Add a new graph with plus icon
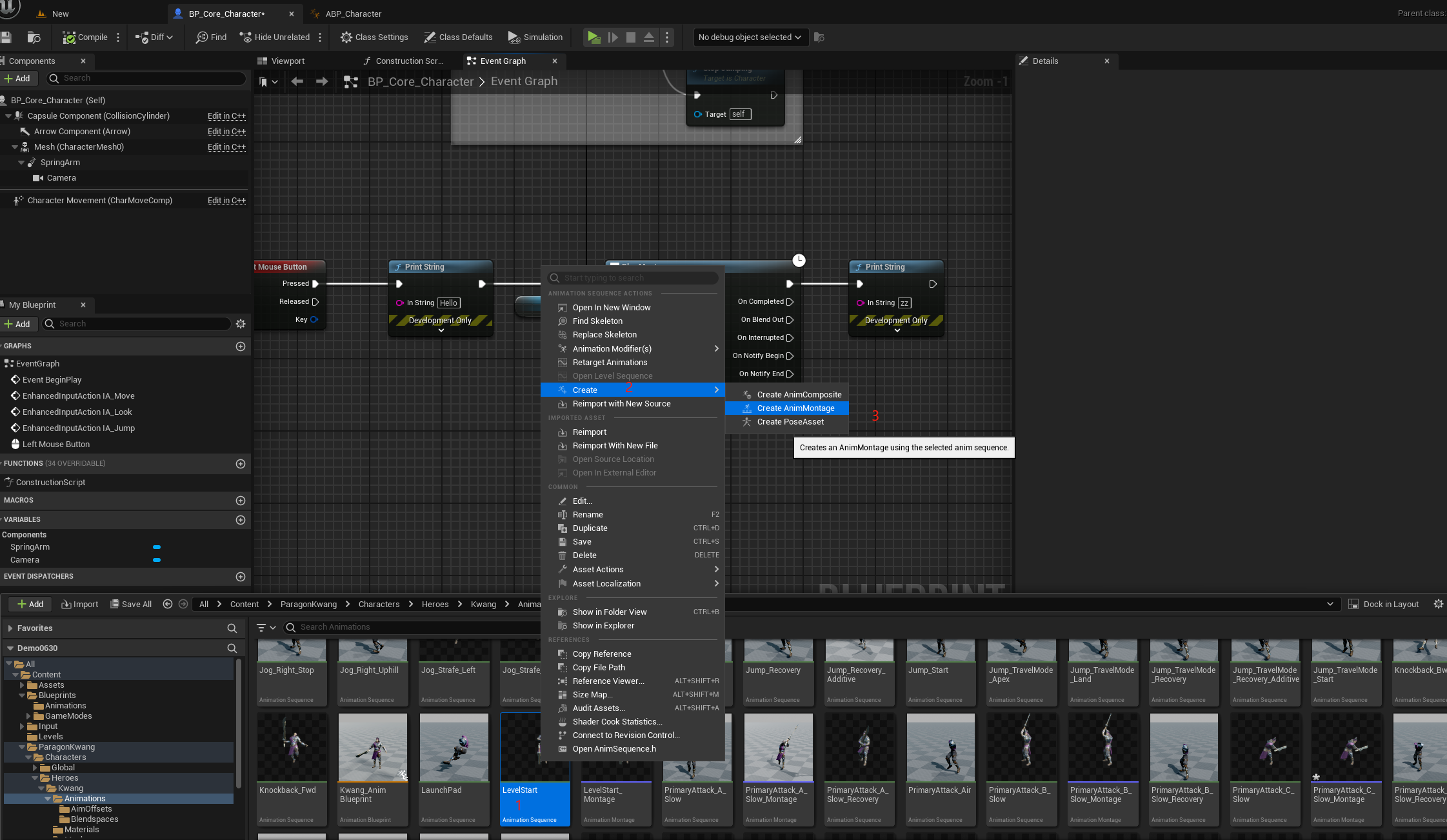This screenshot has width=1447, height=840. coord(241,346)
